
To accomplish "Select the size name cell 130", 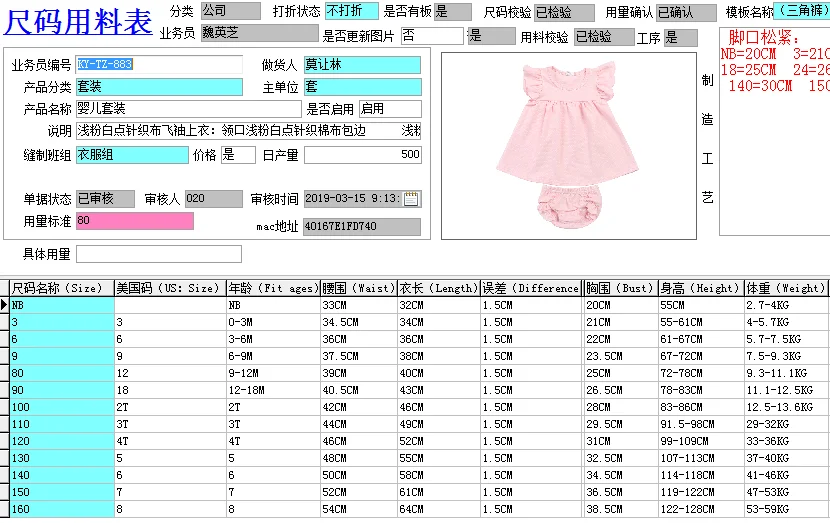I will click(x=62, y=458).
